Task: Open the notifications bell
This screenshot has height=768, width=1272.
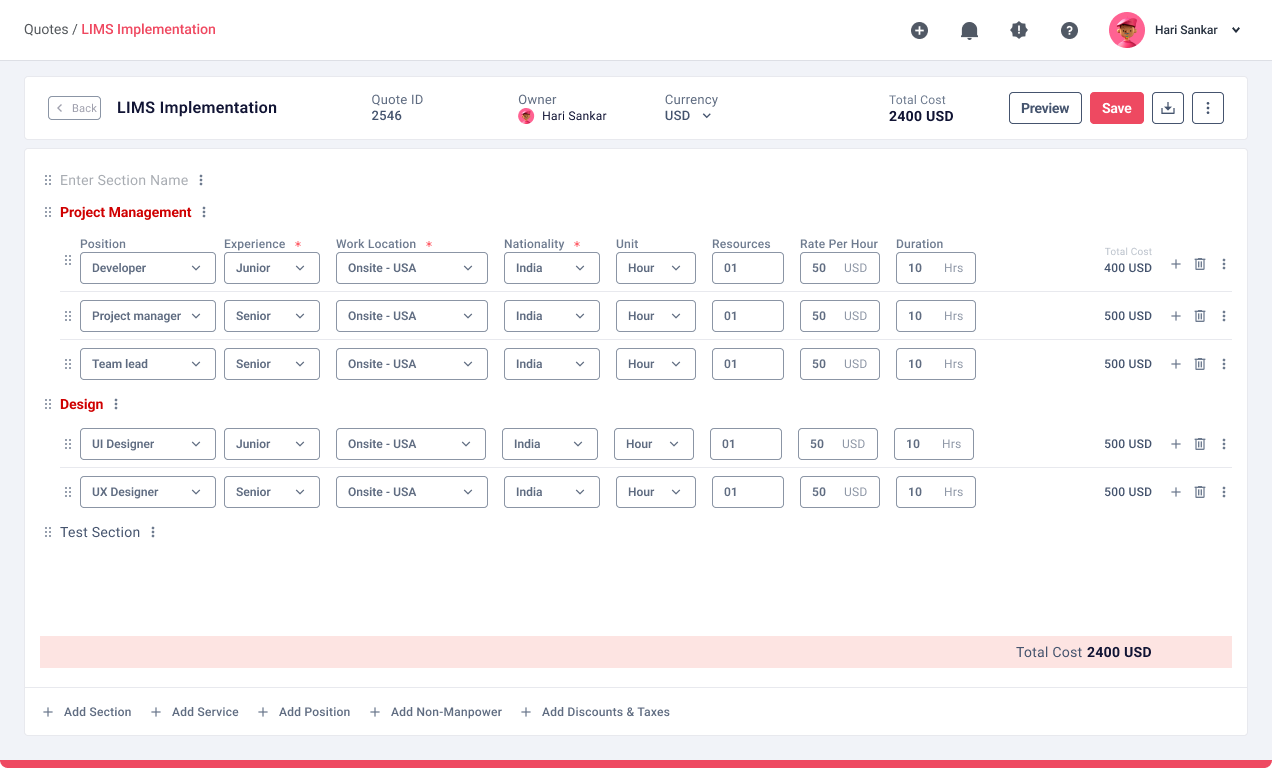Action: click(969, 30)
